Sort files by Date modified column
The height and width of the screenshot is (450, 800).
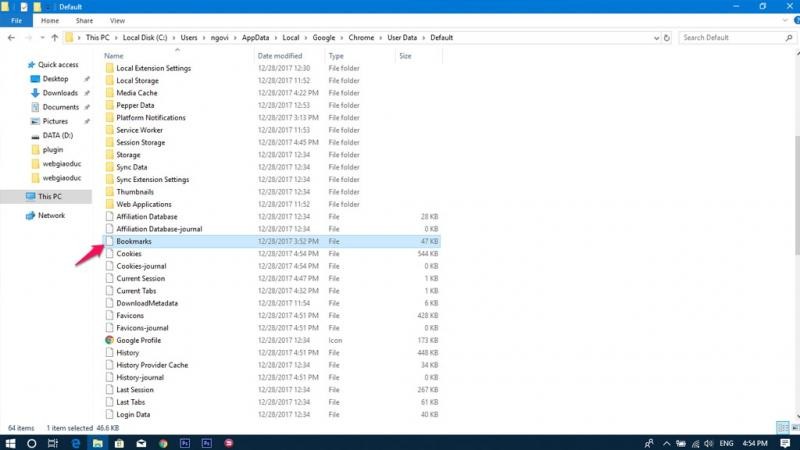(x=280, y=56)
